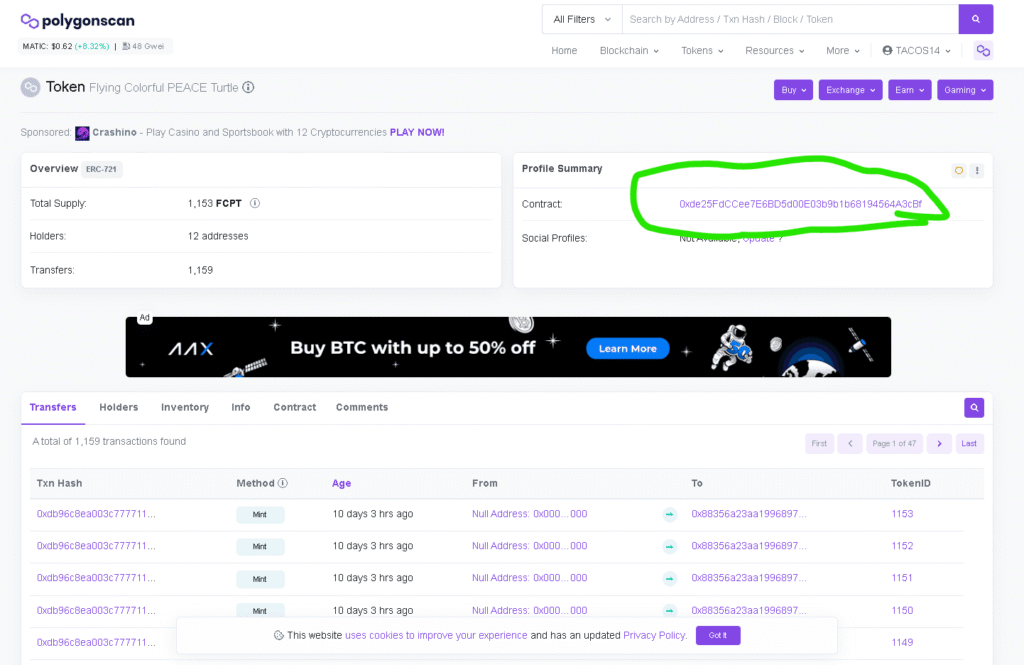The width and height of the screenshot is (1024, 665).
Task: Click the orange circle icon in Profile Summary
Action: click(959, 170)
